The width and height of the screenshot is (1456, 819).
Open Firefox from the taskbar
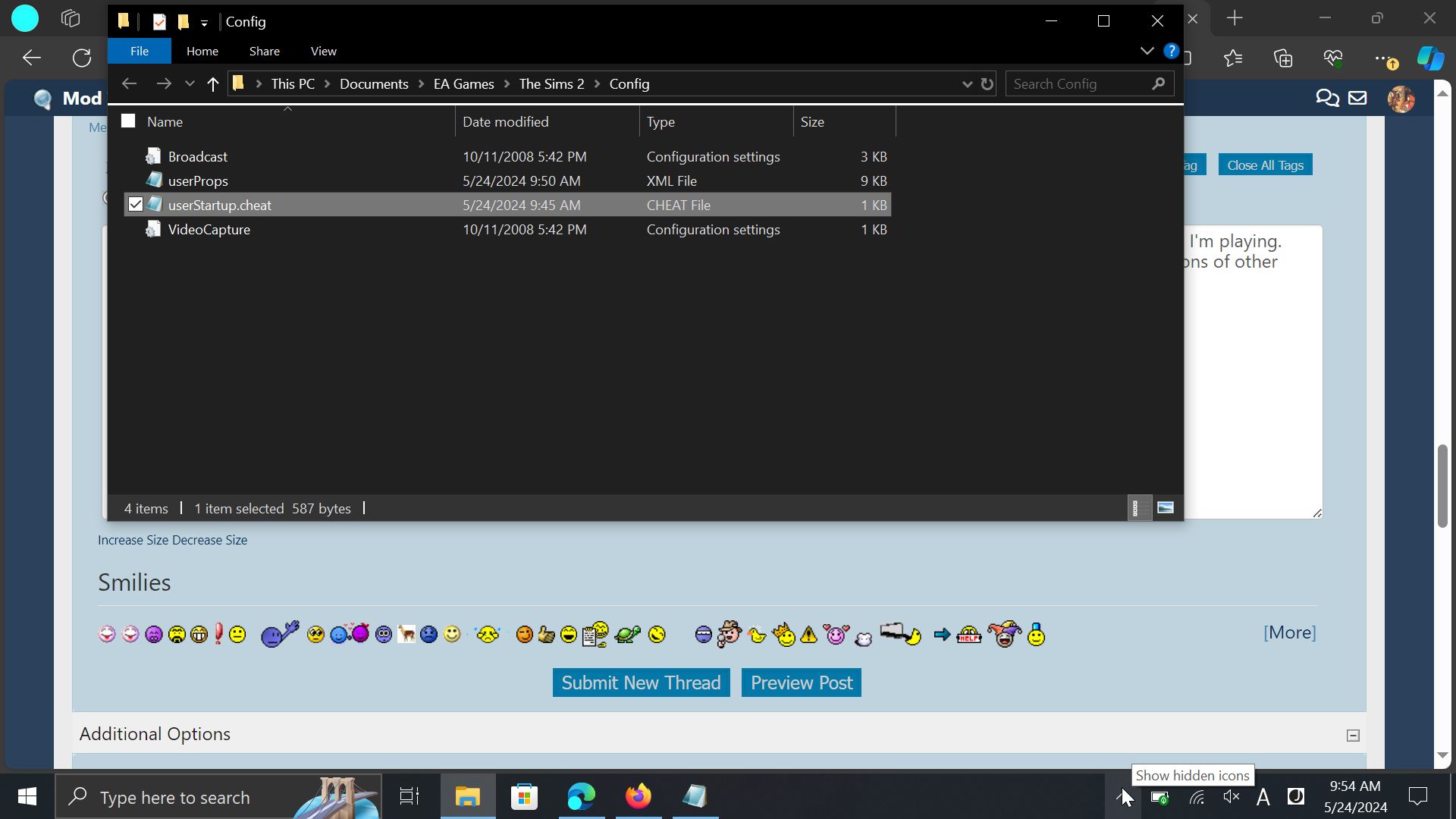click(x=638, y=796)
